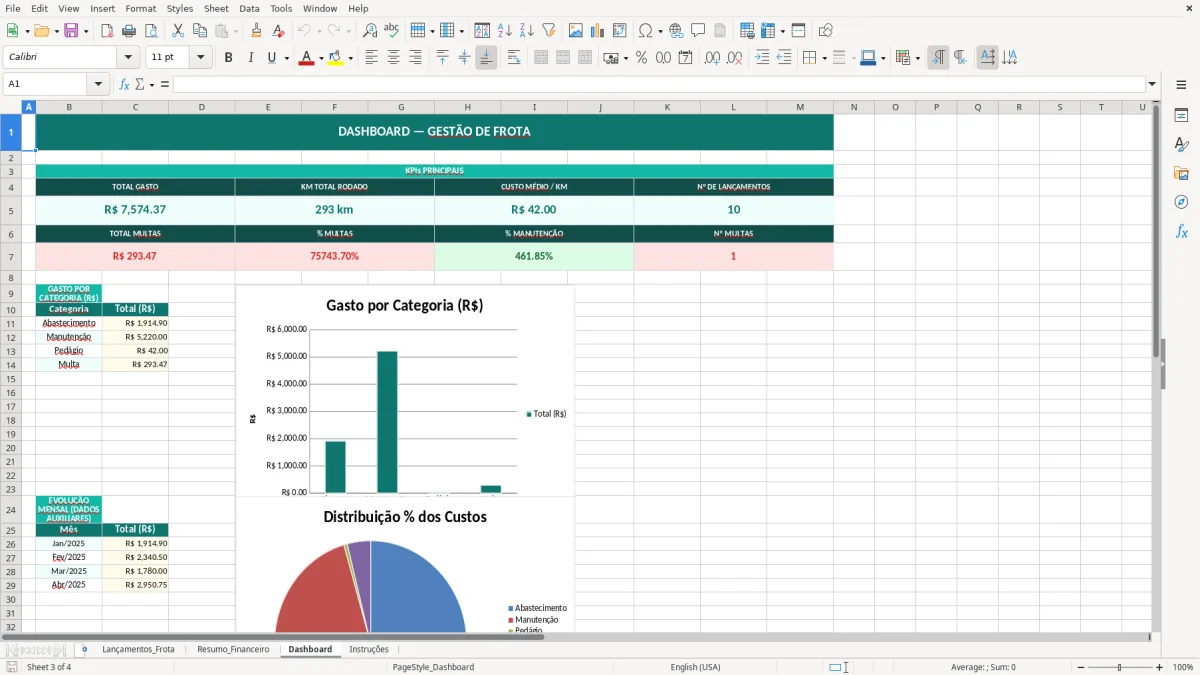Image resolution: width=1200 pixels, height=675 pixels.
Task: Click the Insert Special Character omega icon
Action: (x=646, y=31)
